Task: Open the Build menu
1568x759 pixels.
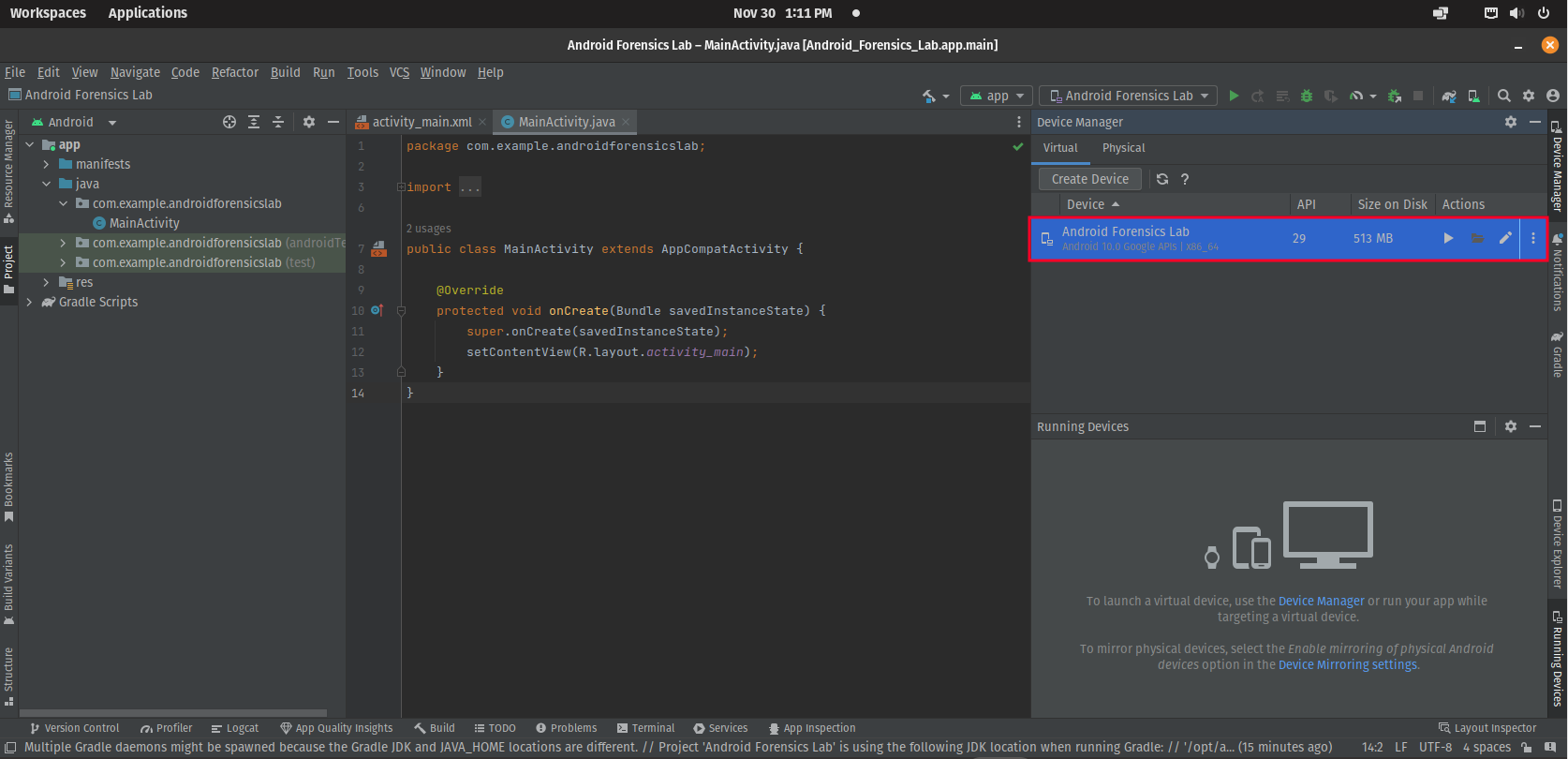Action: point(286,72)
